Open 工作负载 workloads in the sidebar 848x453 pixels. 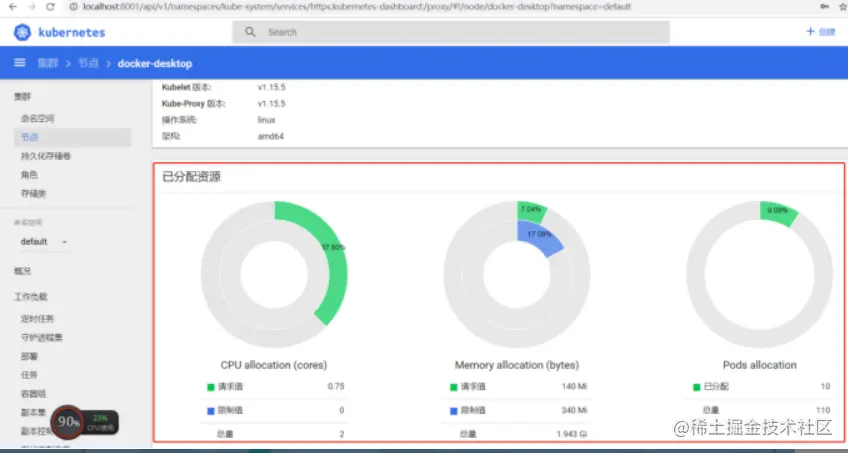pos(31,297)
